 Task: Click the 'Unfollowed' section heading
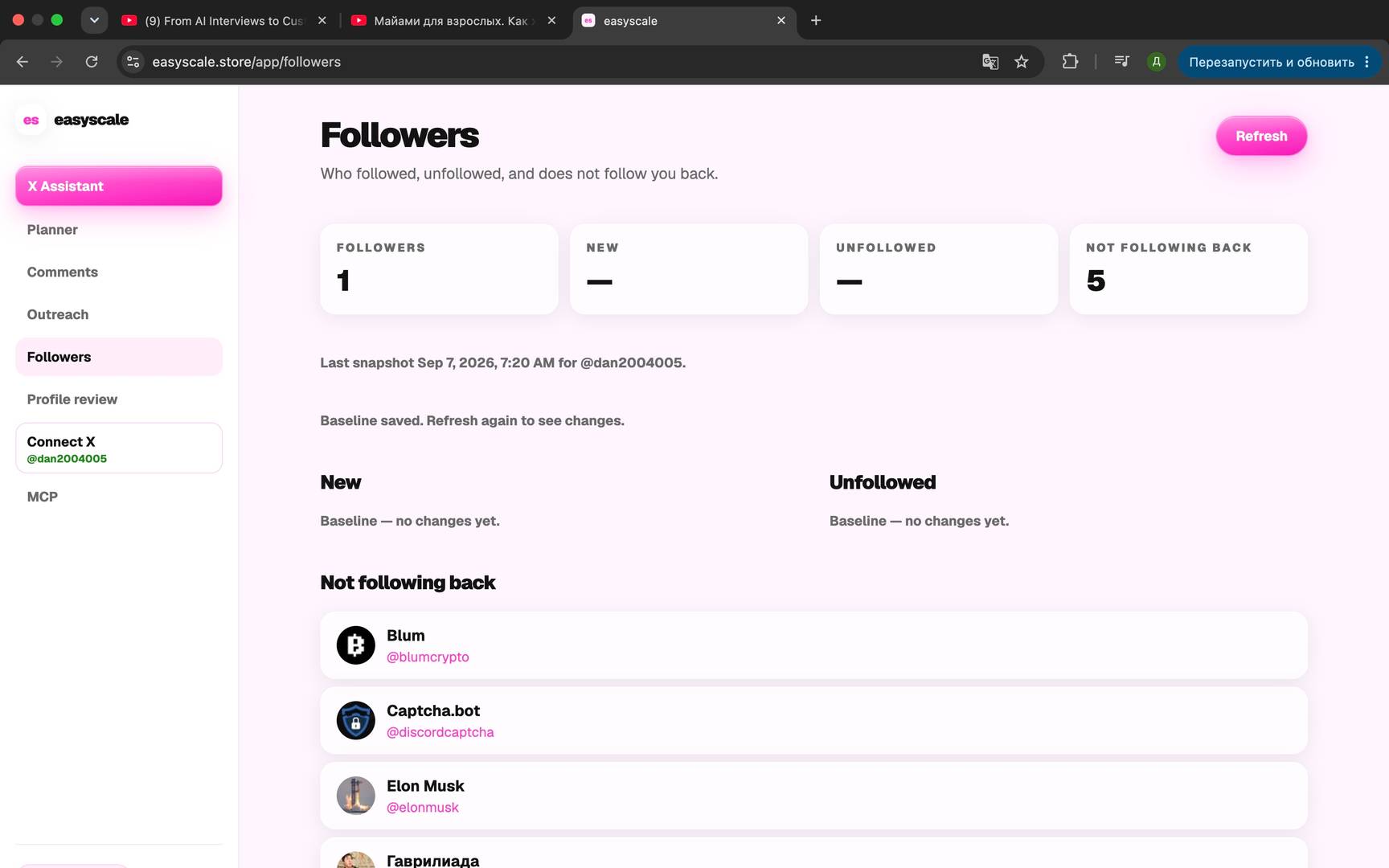point(883,482)
